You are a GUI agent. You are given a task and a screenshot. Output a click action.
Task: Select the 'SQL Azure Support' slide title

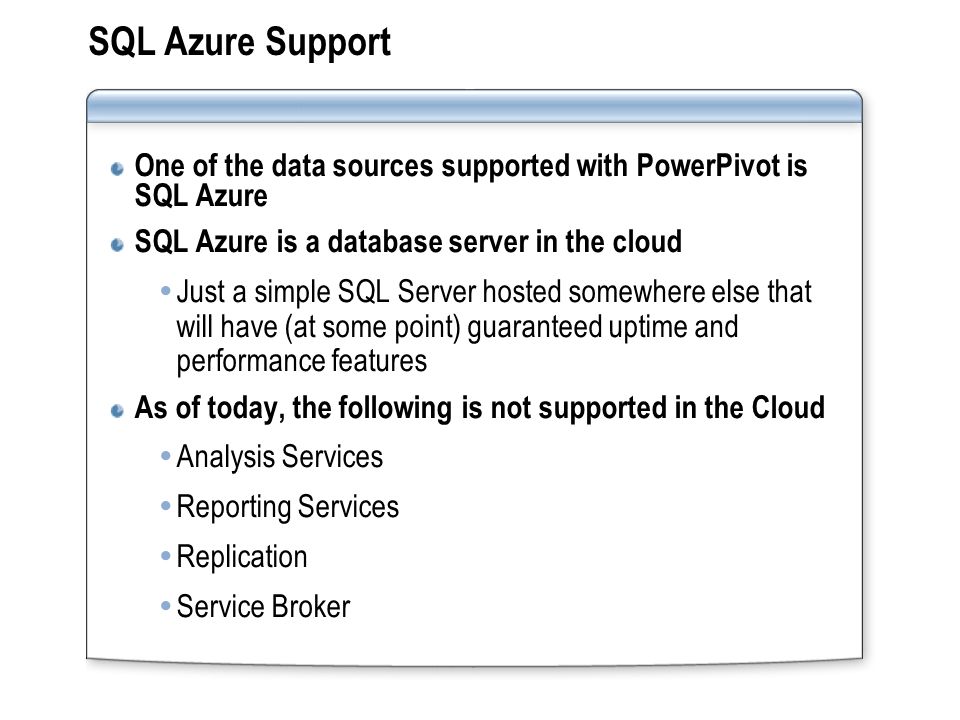[239, 43]
